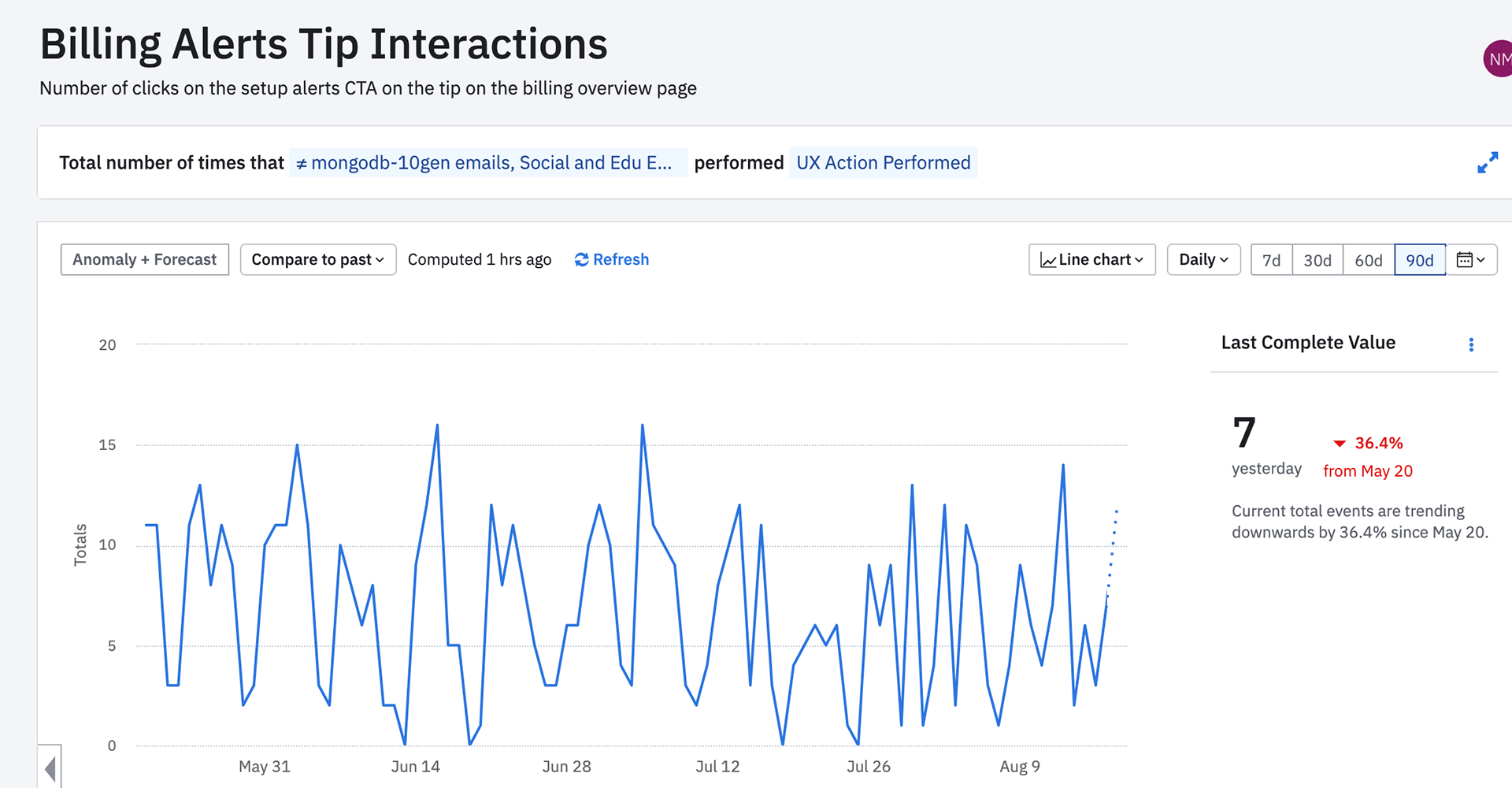Viewport: 1512px width, 788px height.
Task: Open the three-dot menu beside Last Complete Value
Action: tap(1471, 344)
